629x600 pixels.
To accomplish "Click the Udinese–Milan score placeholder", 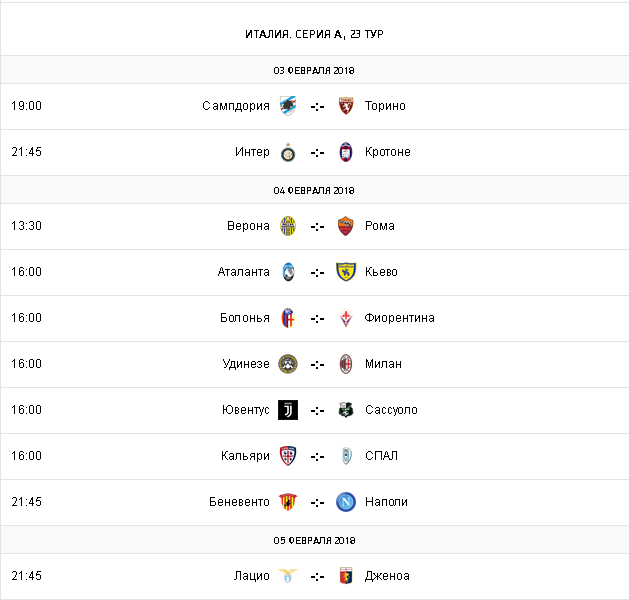I will [317, 364].
